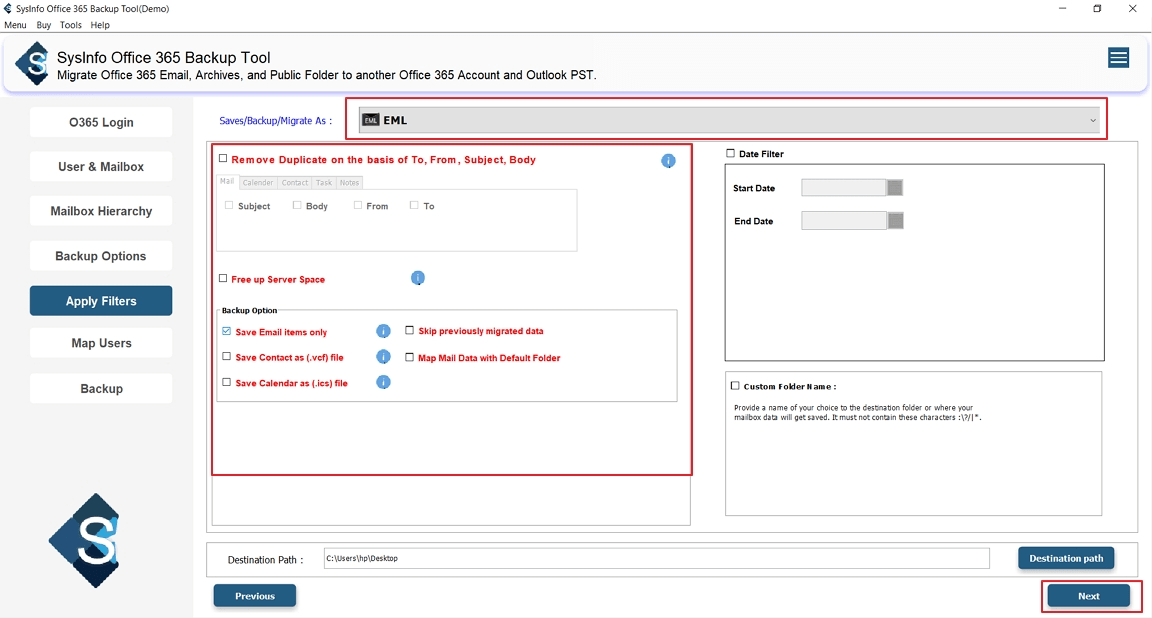Open the hamburger menu icon
Screen dimensions: 1152x618
(x=1118, y=57)
